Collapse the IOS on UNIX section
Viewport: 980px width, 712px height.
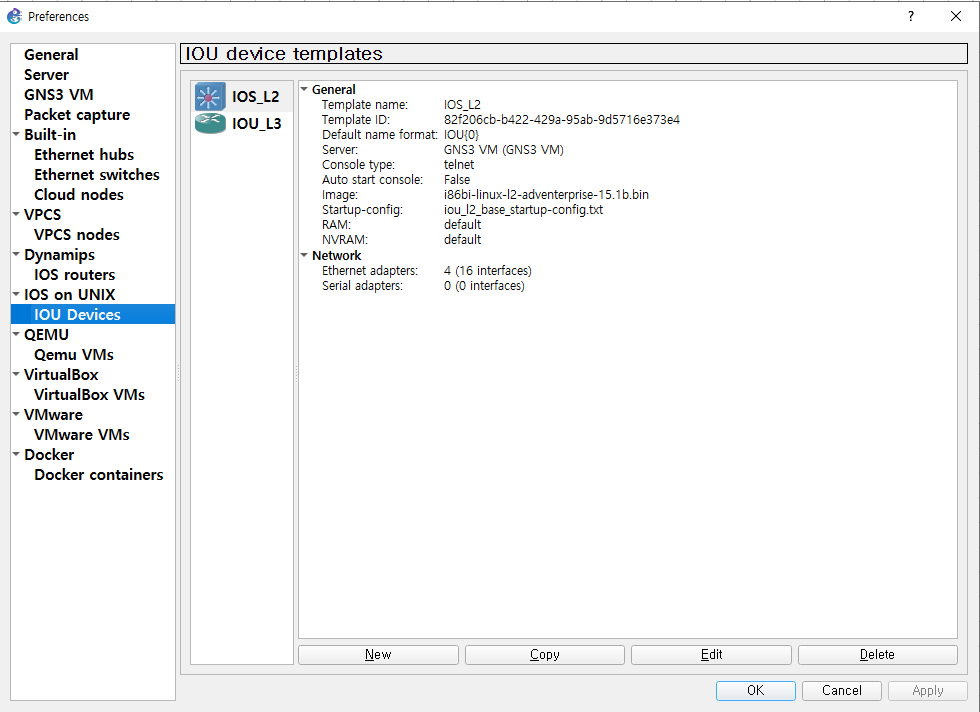point(16,294)
